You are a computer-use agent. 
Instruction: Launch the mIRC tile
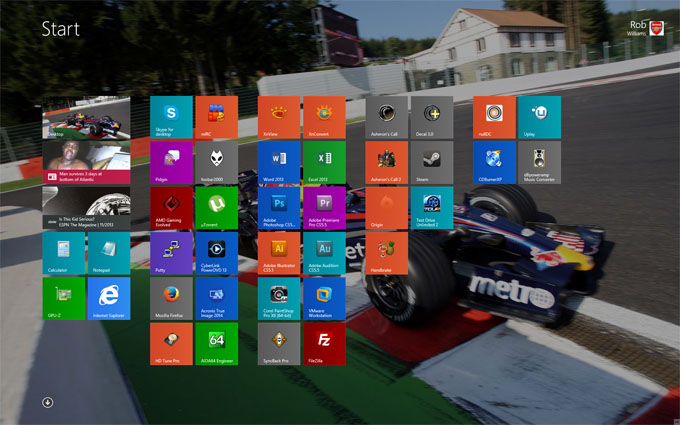[x=216, y=118]
